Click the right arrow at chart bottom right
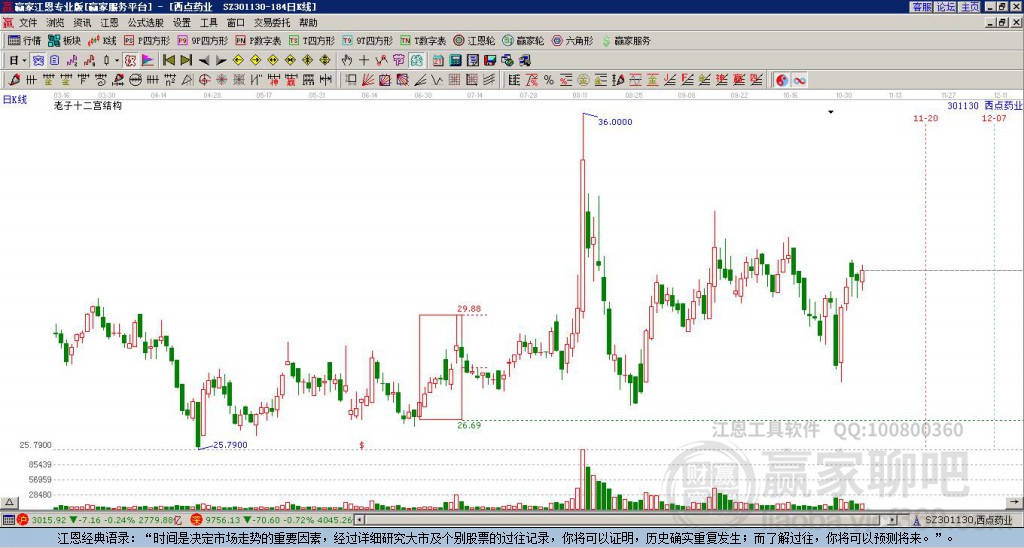 [1014, 502]
